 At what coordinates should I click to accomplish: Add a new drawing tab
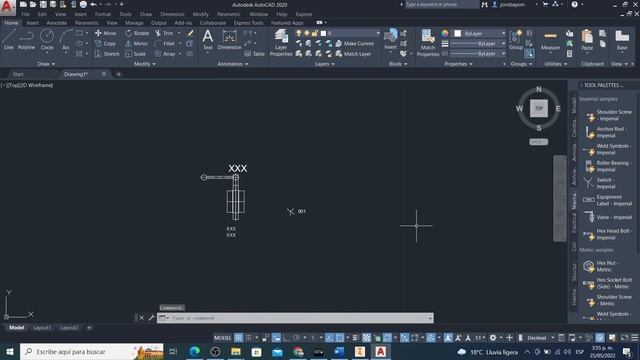[119, 74]
